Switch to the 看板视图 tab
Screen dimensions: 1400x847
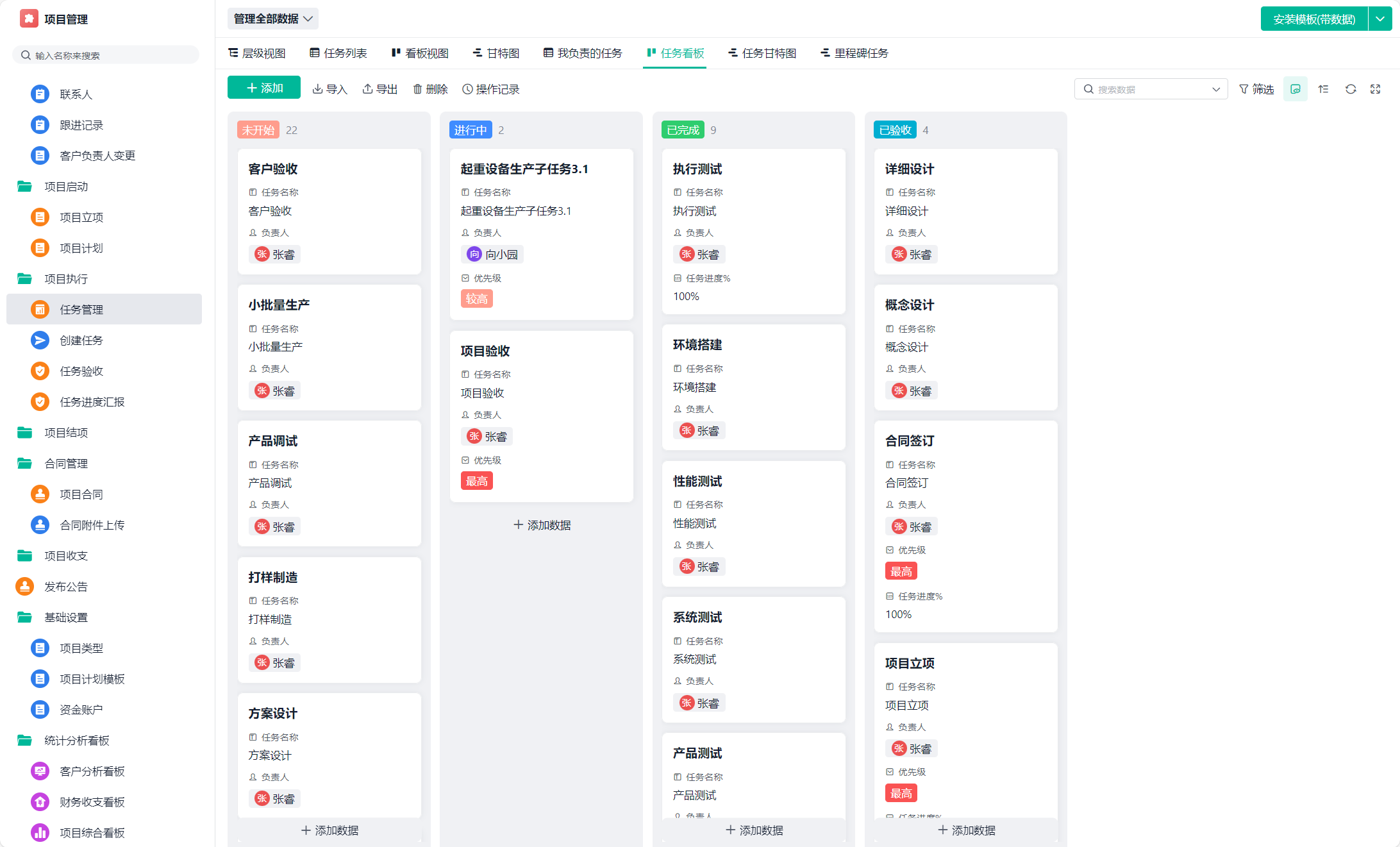click(420, 53)
